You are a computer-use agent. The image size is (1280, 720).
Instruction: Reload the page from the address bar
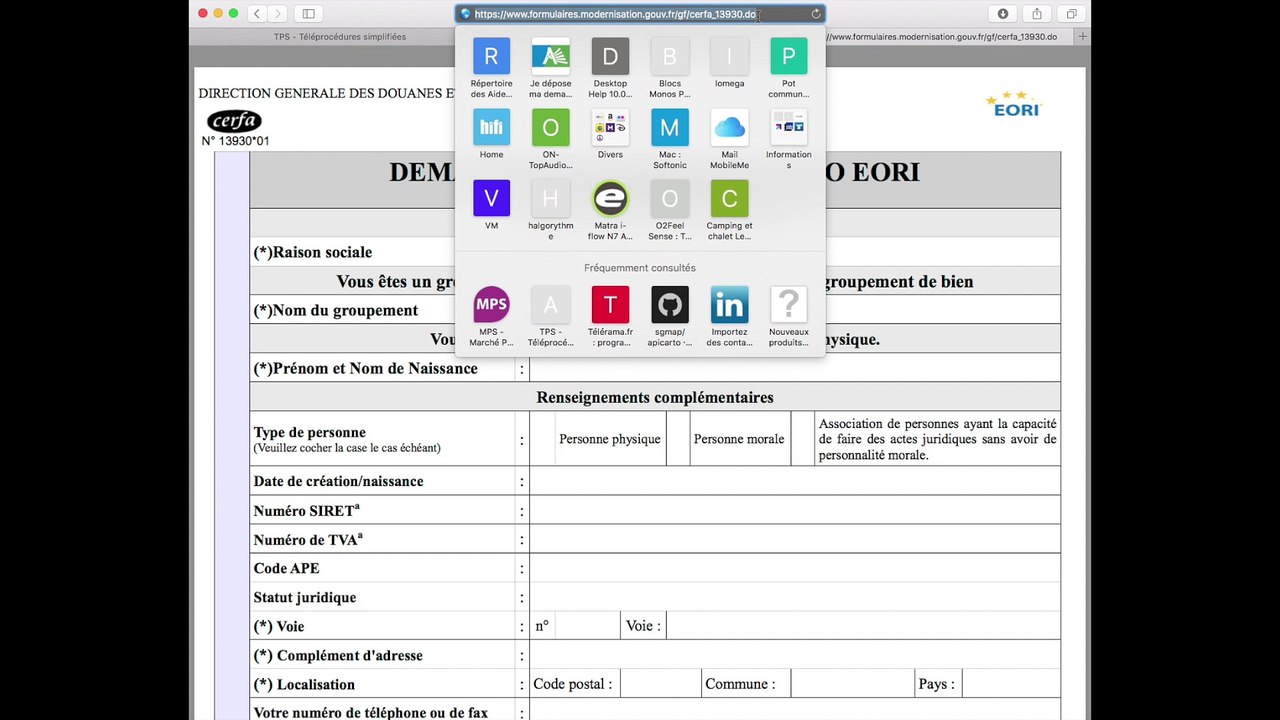(816, 14)
